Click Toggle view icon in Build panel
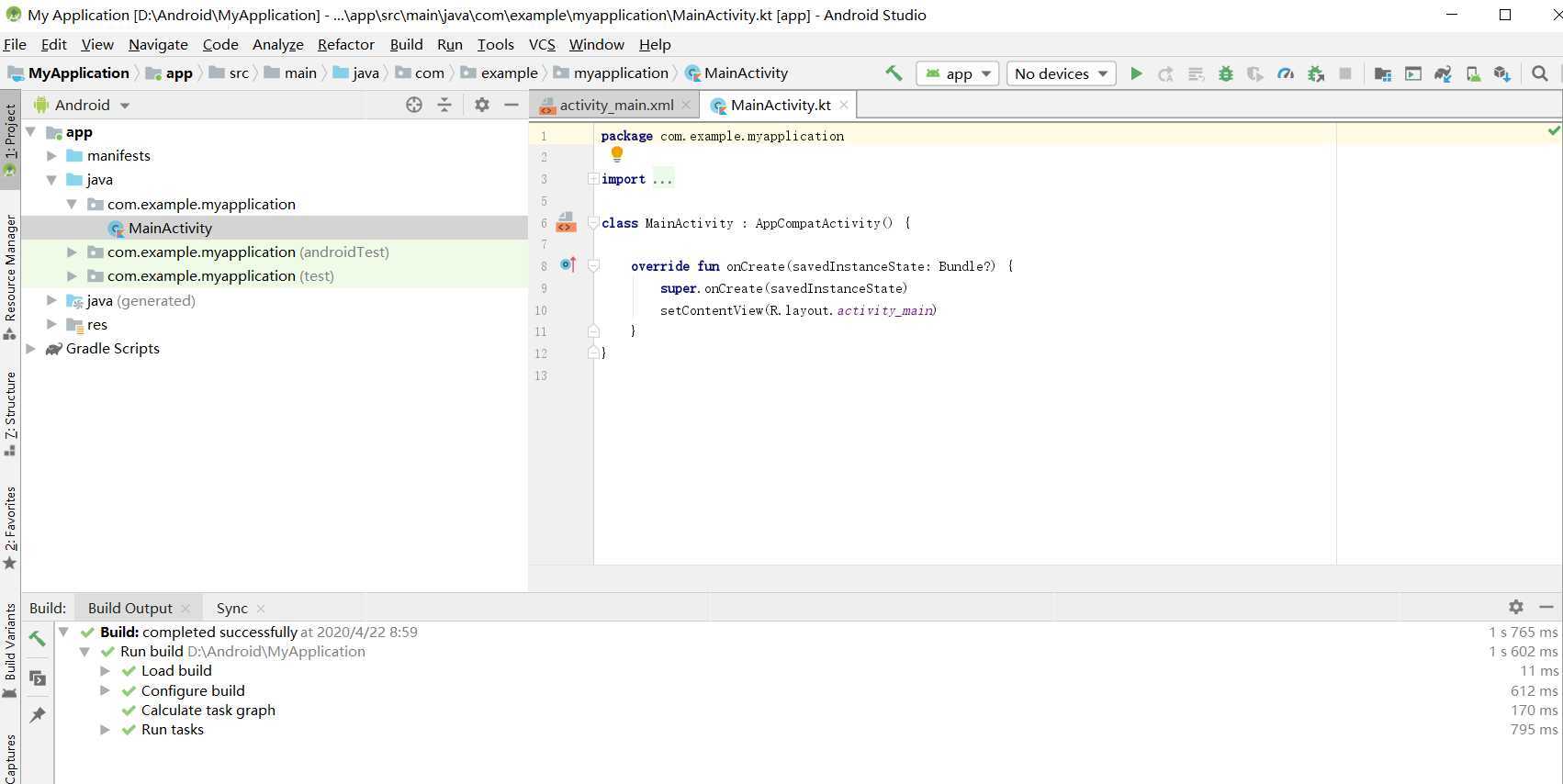Screen dimensions: 1563x784 pos(37,678)
